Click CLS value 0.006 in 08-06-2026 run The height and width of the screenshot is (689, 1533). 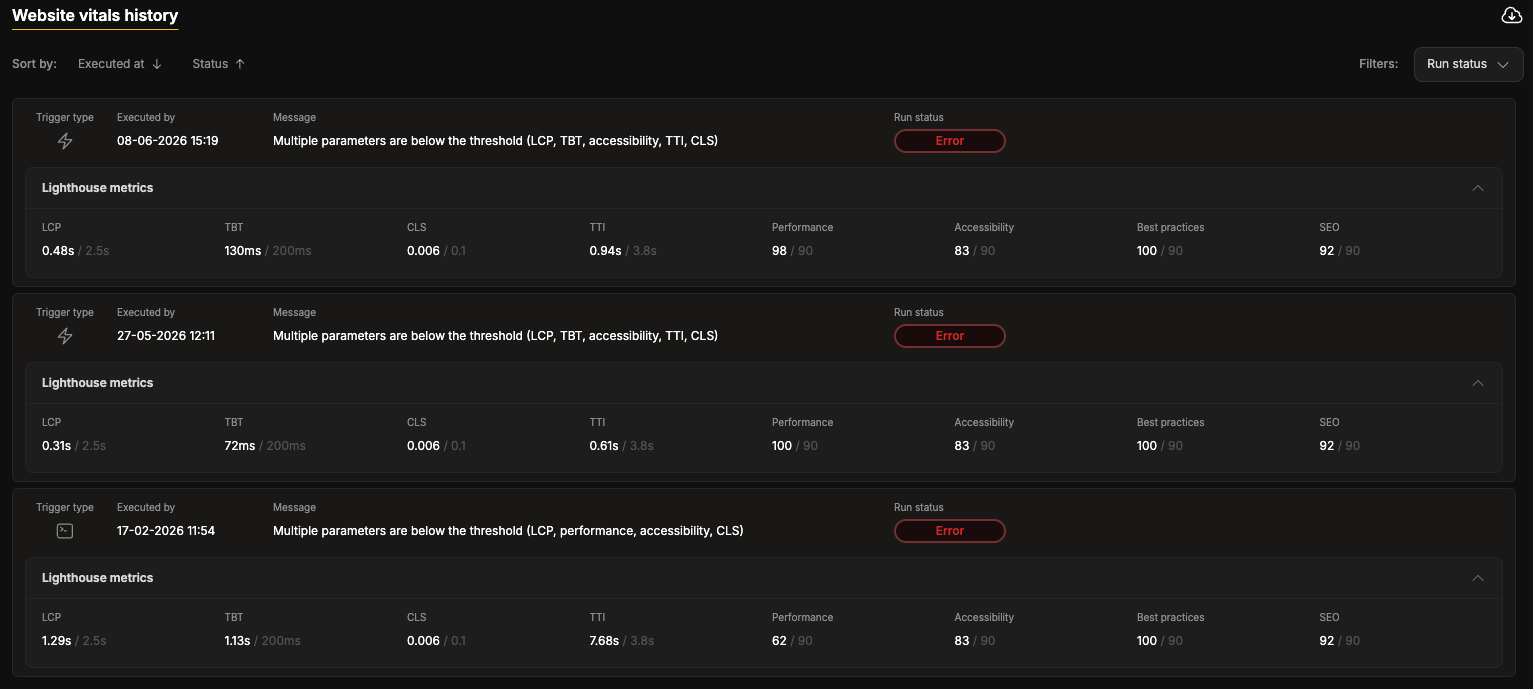pos(423,251)
